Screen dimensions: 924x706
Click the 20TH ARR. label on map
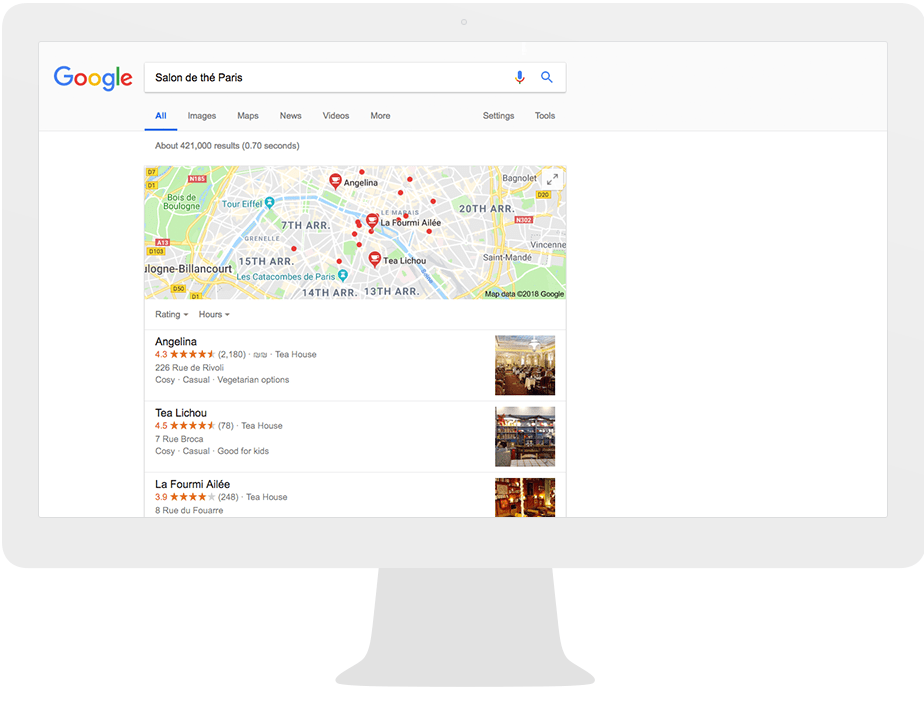[487, 209]
